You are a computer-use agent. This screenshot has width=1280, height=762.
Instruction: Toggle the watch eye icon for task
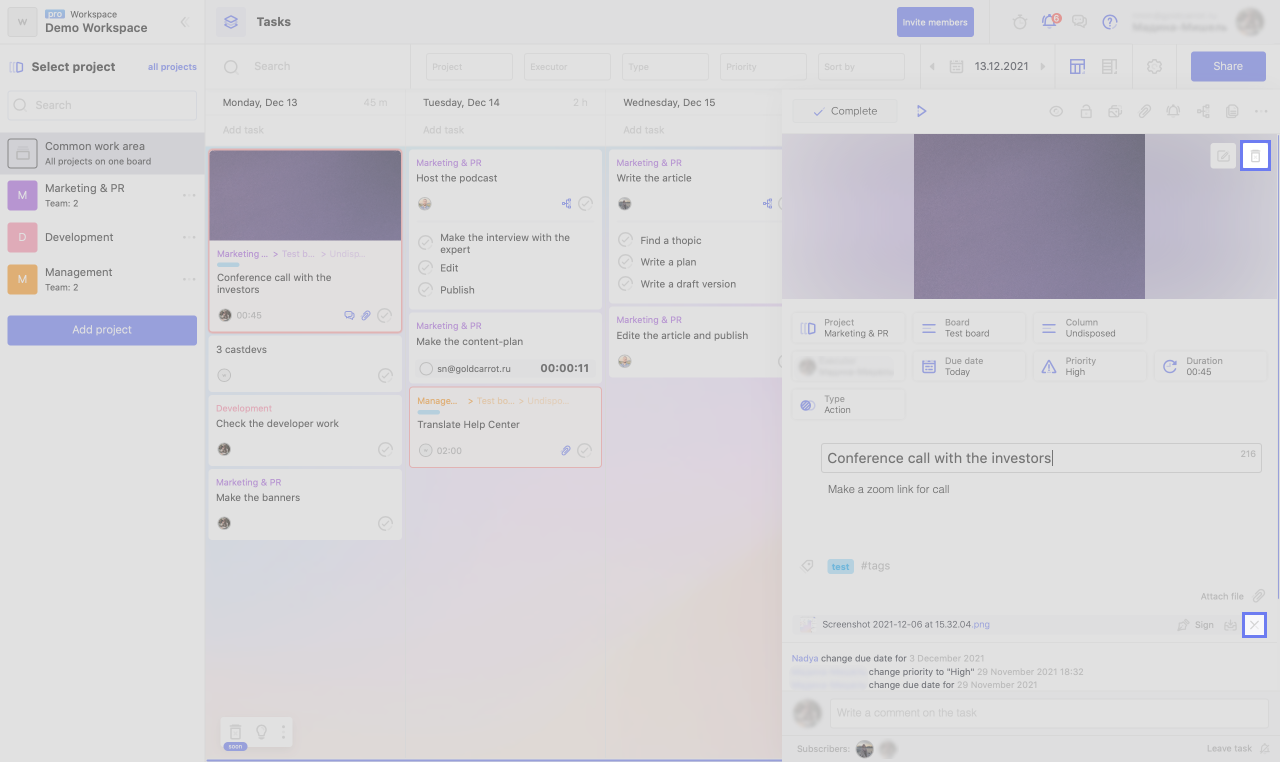(x=1056, y=112)
